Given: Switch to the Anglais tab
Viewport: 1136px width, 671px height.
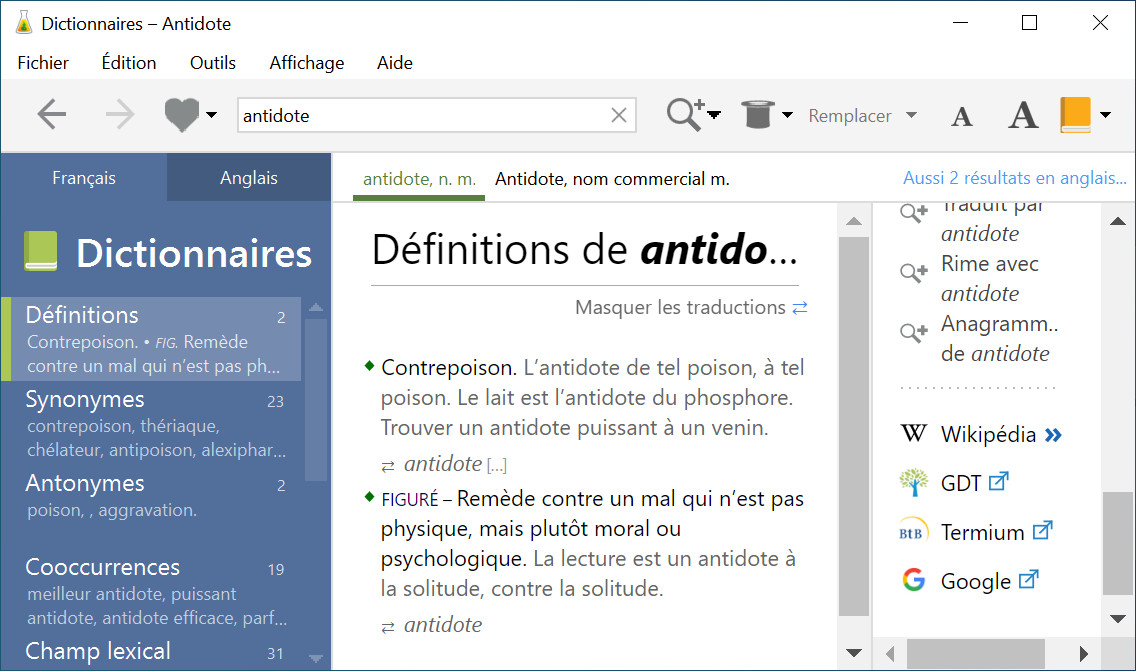Looking at the screenshot, I should tap(248, 178).
